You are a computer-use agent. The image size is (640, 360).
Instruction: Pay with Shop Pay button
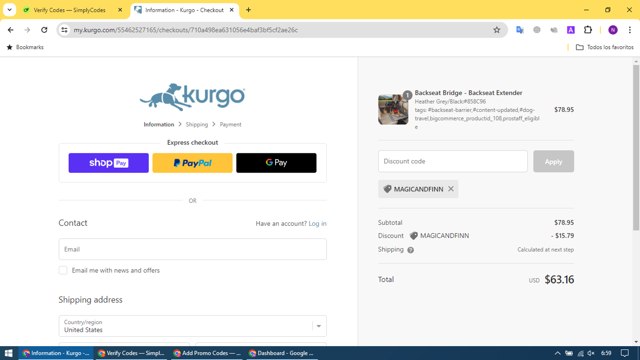point(109,163)
